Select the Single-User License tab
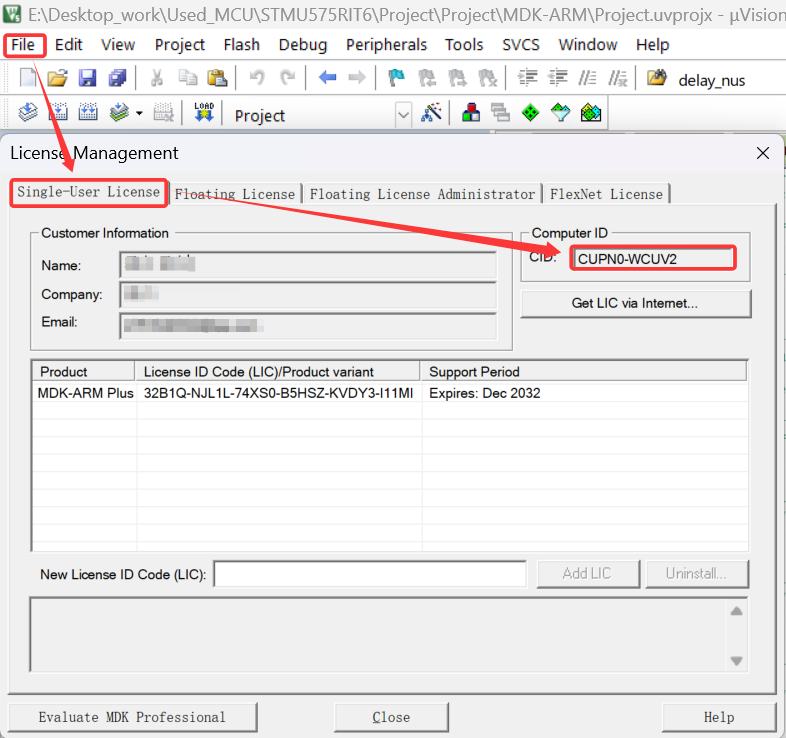 point(89,193)
